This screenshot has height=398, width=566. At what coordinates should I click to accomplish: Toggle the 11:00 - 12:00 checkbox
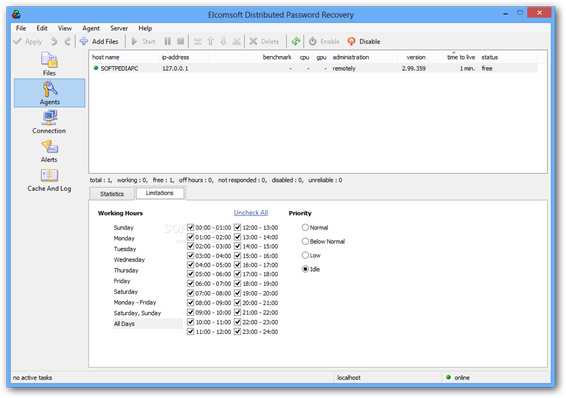click(x=191, y=331)
